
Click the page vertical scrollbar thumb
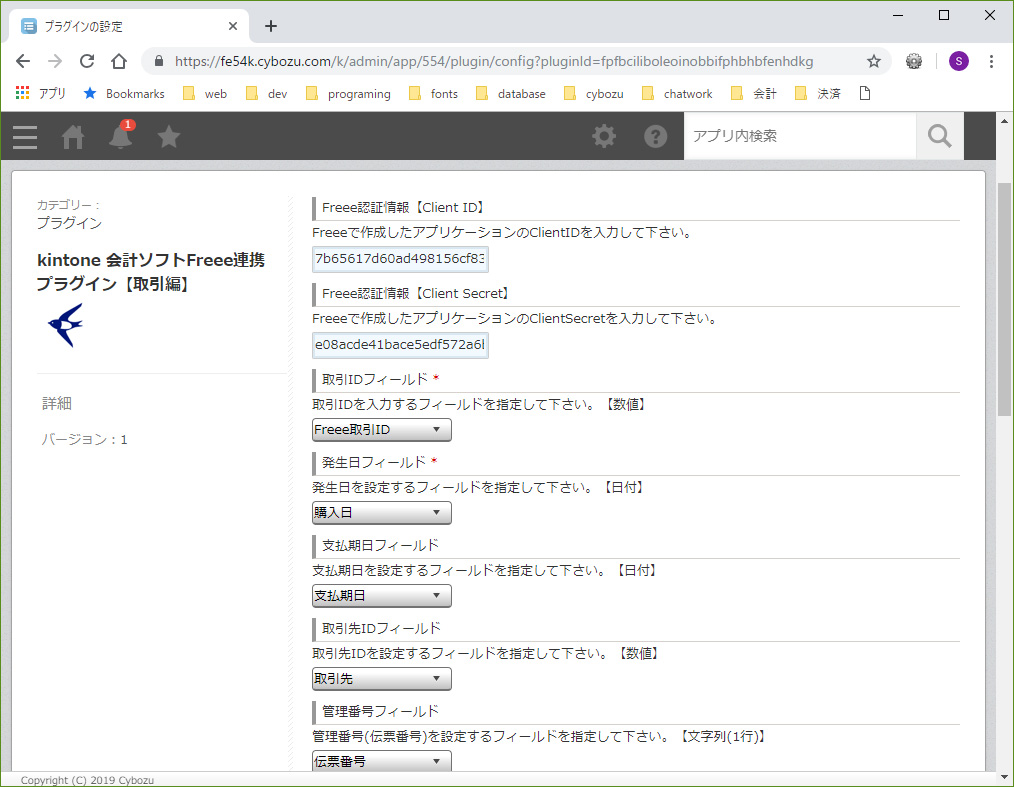[x=1004, y=299]
